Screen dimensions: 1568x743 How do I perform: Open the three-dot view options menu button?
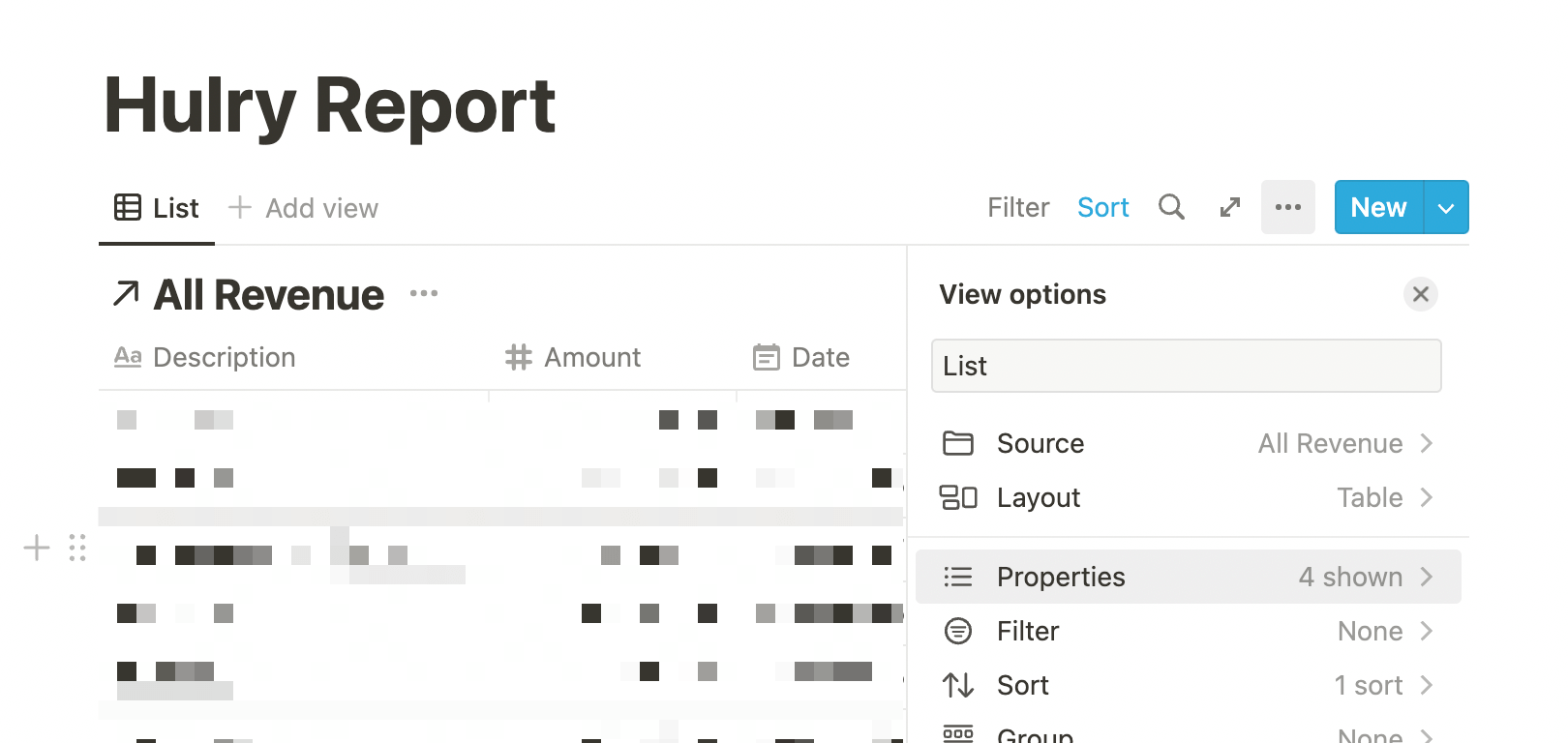click(1287, 207)
